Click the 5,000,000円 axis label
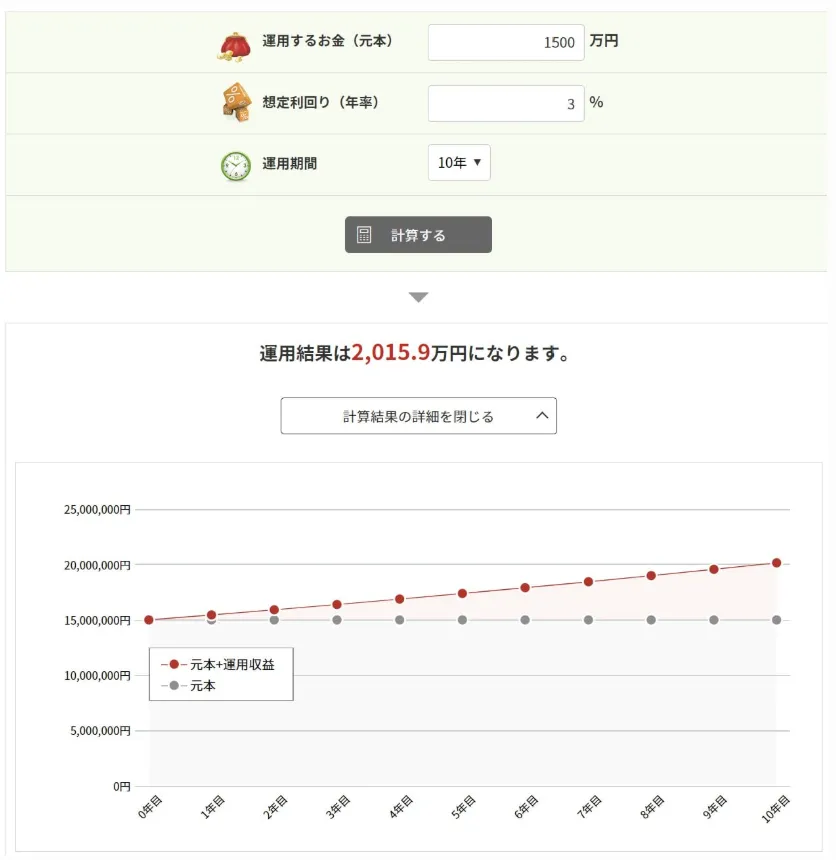 [100, 731]
